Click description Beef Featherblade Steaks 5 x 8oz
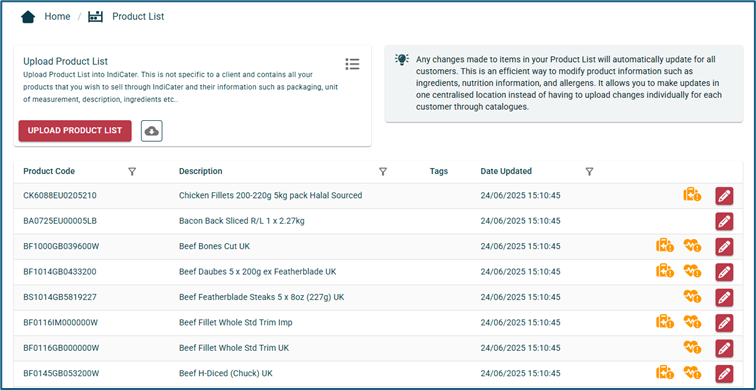Screen dimensions: 756x390 (261, 297)
